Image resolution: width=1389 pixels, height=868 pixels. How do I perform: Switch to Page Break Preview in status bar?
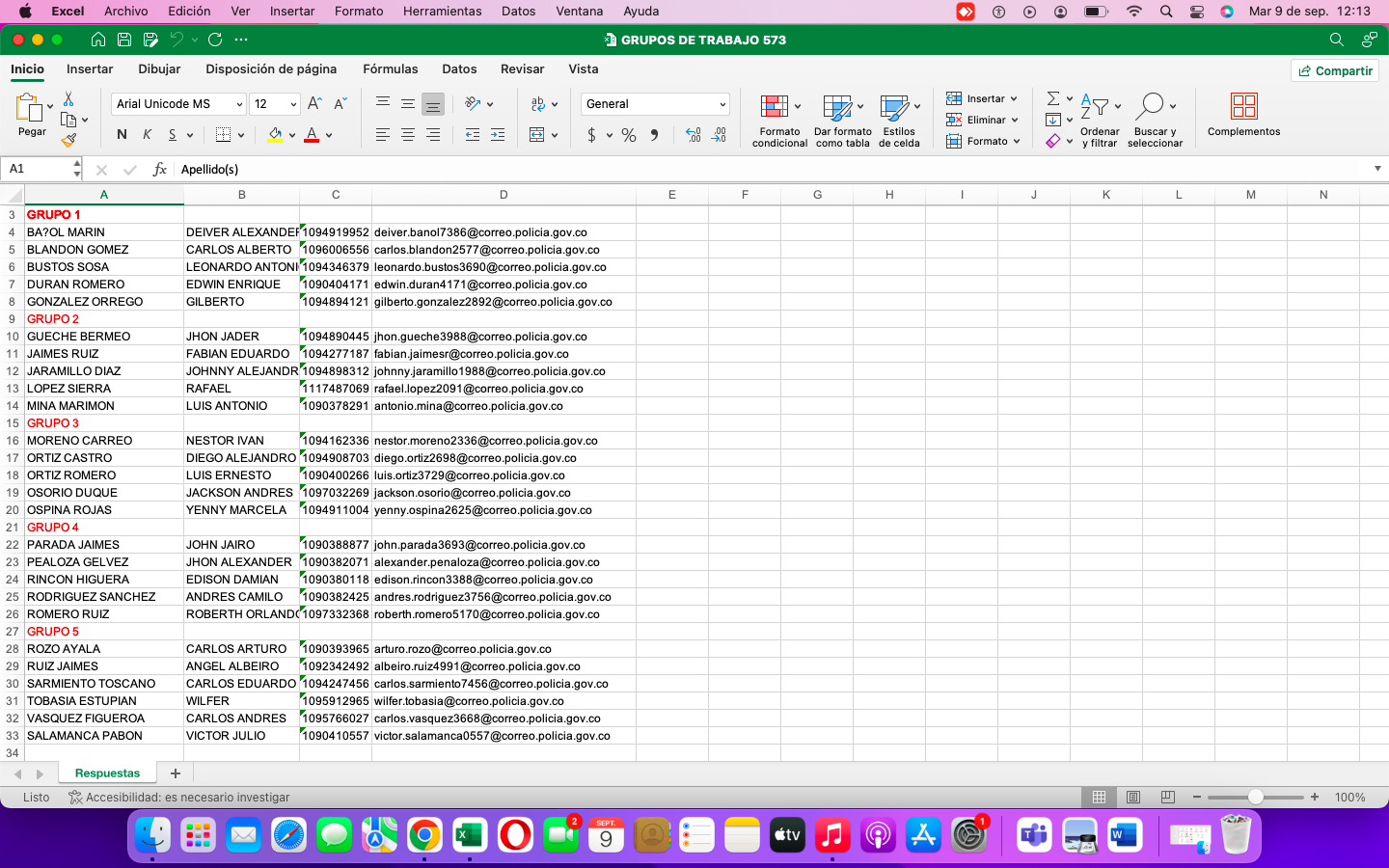(1168, 798)
